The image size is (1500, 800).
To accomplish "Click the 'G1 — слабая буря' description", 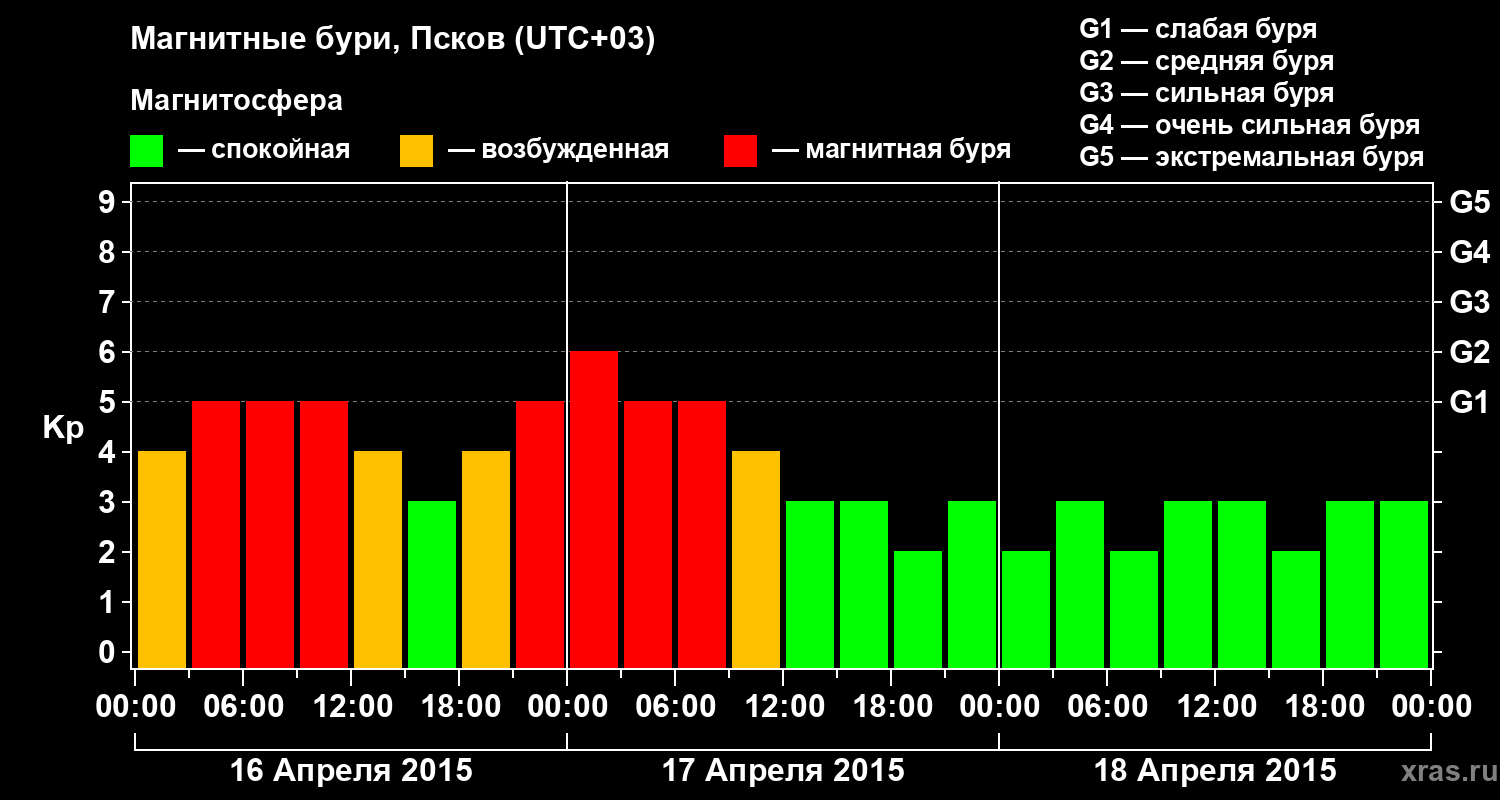I will point(1198,29).
